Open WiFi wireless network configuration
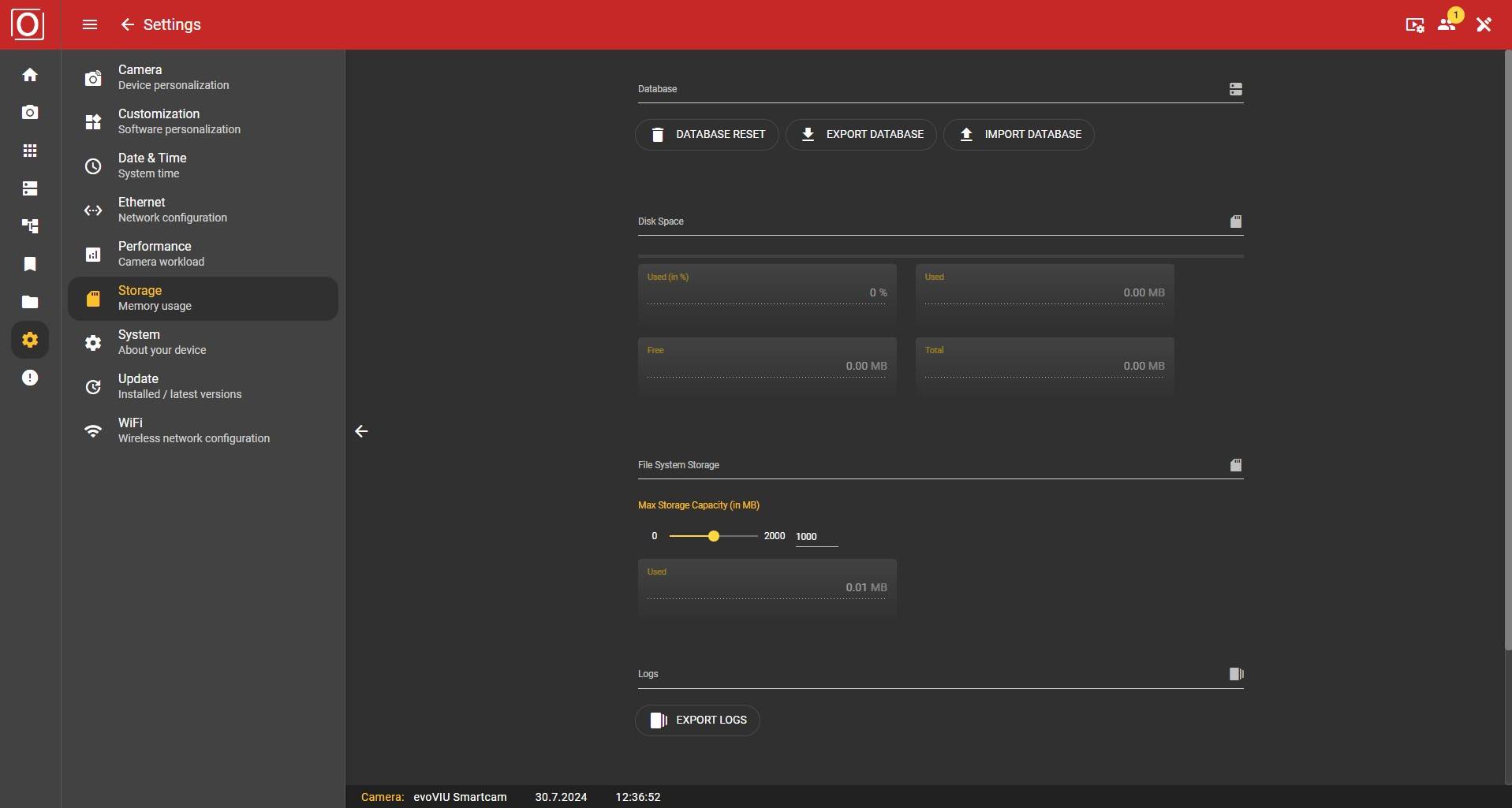This screenshot has width=1512, height=808. pyautogui.click(x=203, y=430)
